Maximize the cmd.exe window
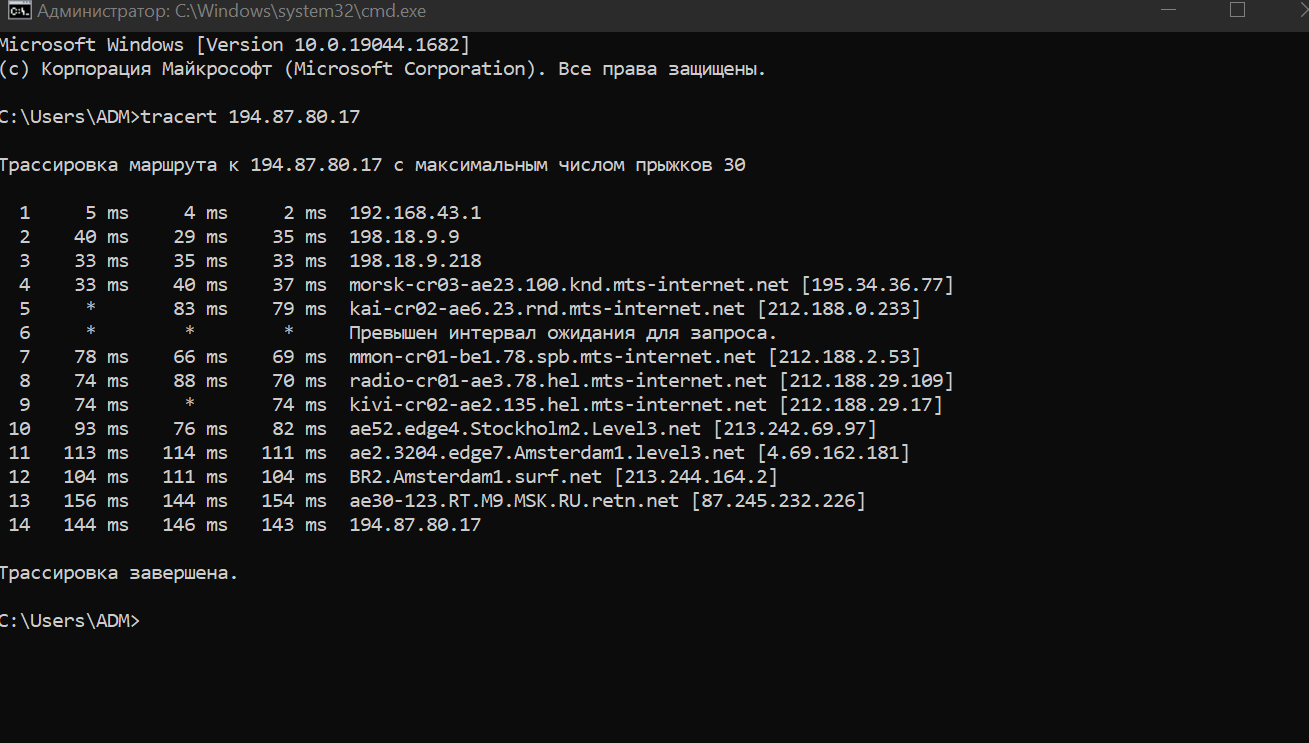 [x=1237, y=11]
